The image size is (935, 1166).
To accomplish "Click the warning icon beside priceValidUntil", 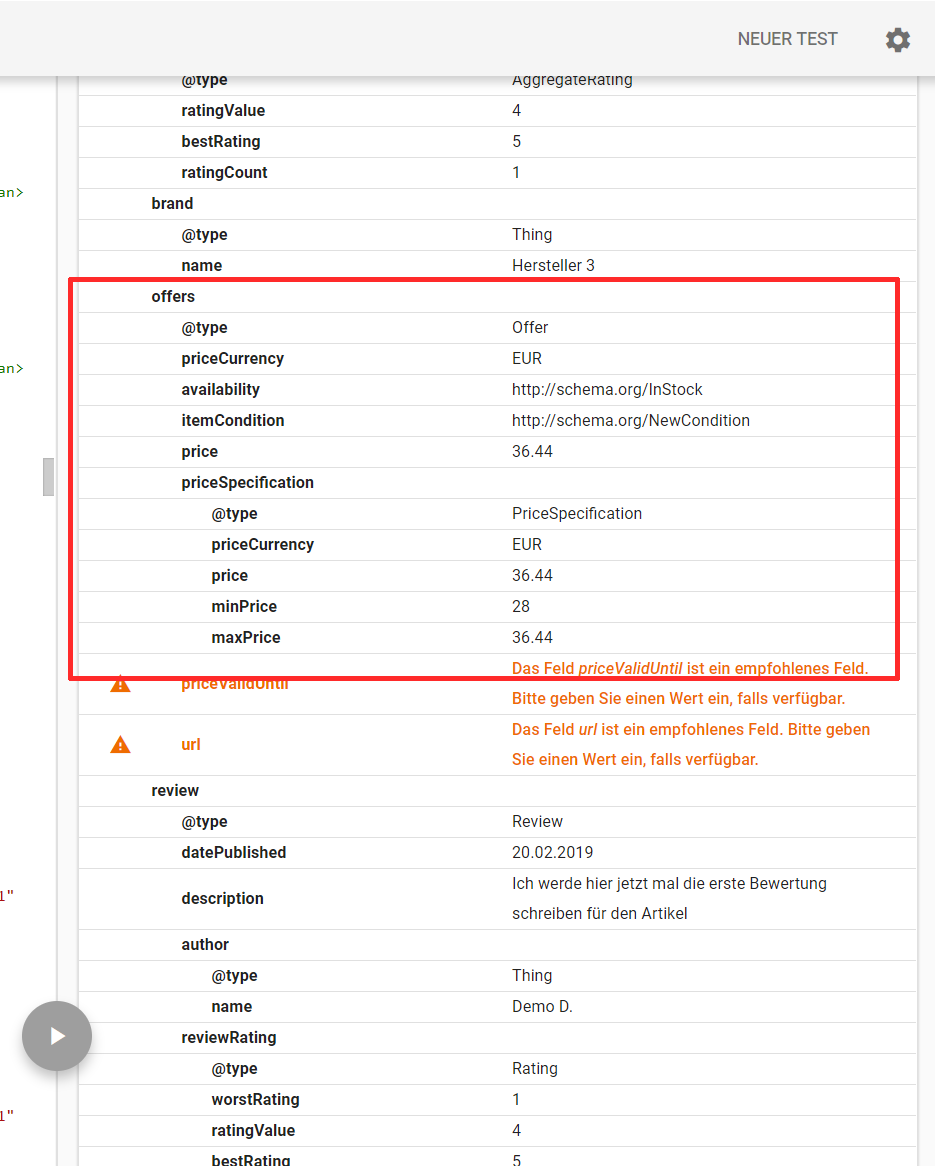I will (x=120, y=684).
